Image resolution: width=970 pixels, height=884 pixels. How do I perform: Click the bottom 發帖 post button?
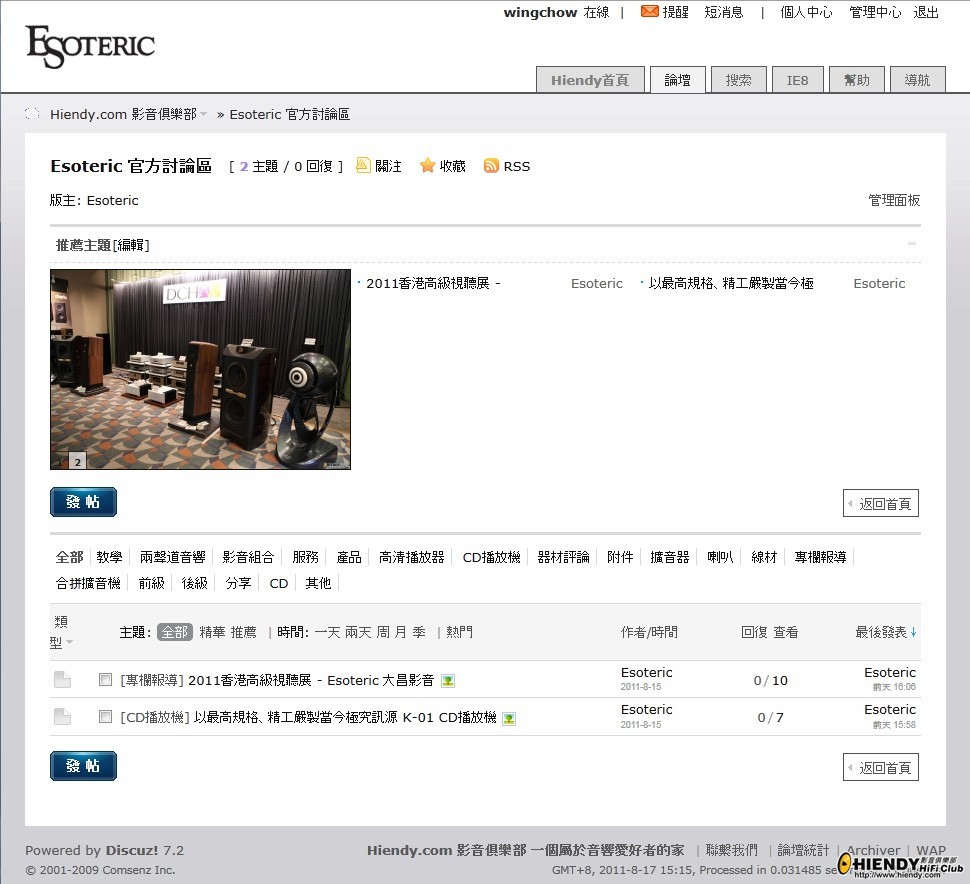click(x=84, y=766)
